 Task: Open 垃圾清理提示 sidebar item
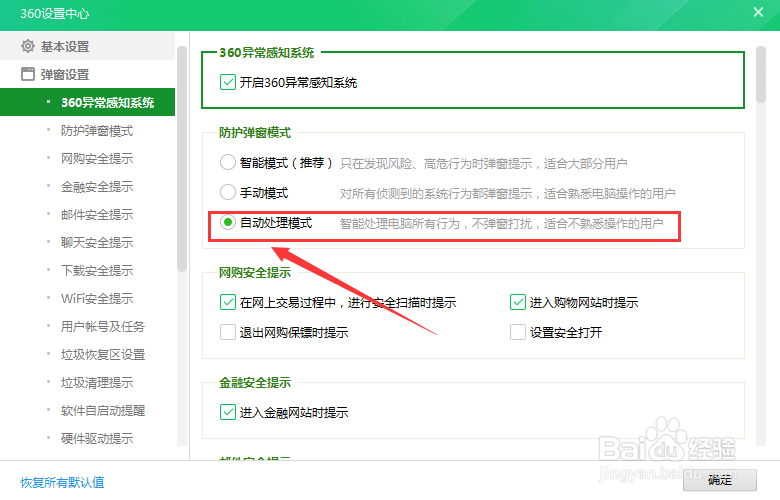97,383
